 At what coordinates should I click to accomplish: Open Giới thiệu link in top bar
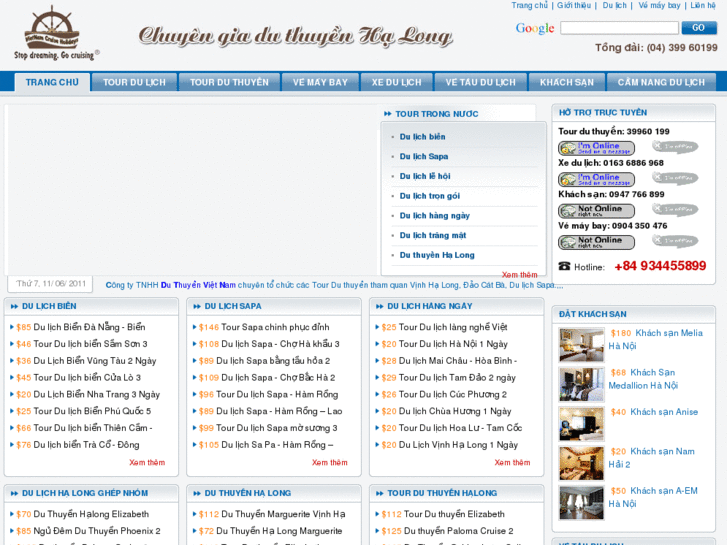(574, 6)
